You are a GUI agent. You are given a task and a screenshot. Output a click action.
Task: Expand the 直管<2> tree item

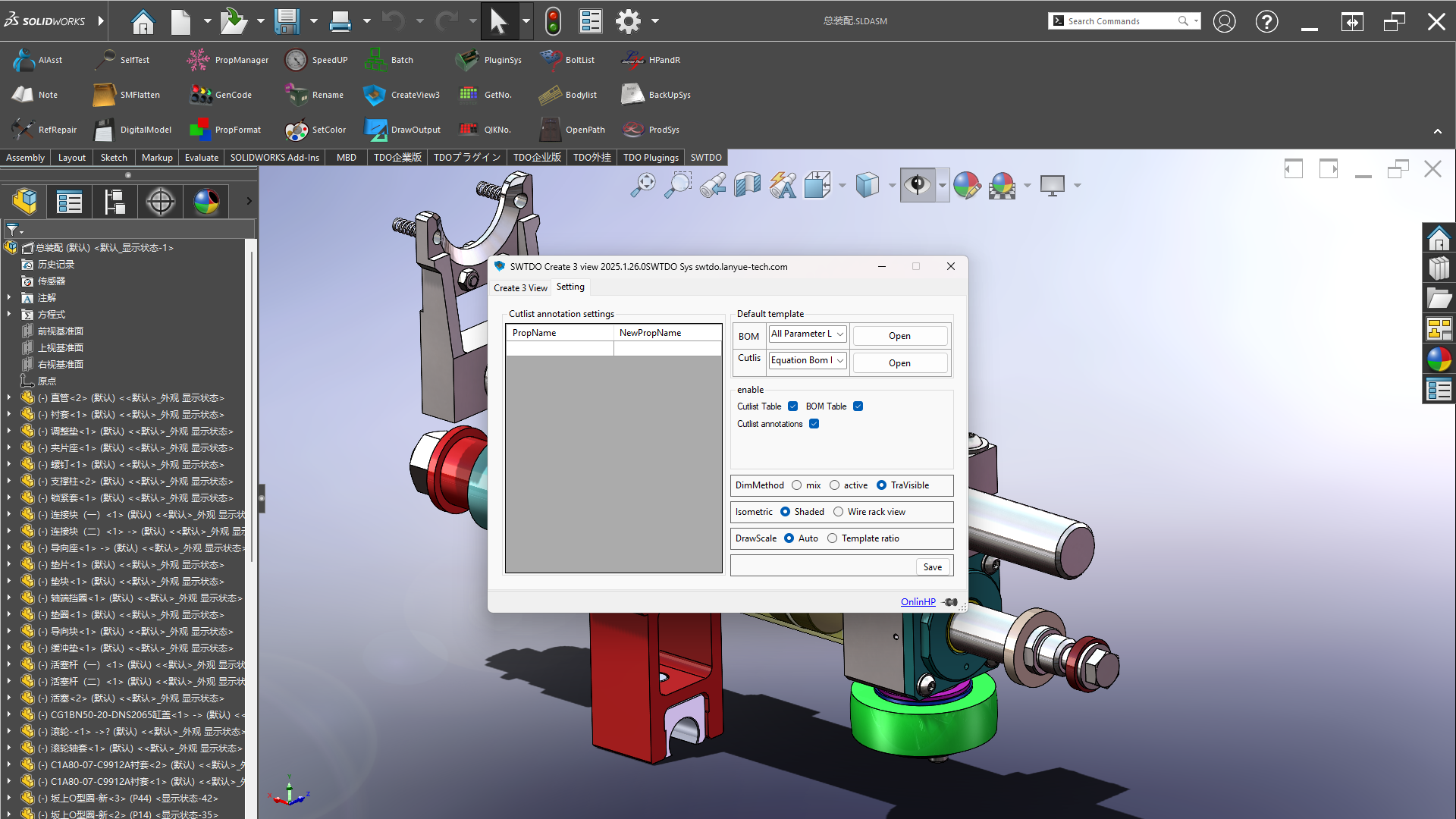coord(9,397)
